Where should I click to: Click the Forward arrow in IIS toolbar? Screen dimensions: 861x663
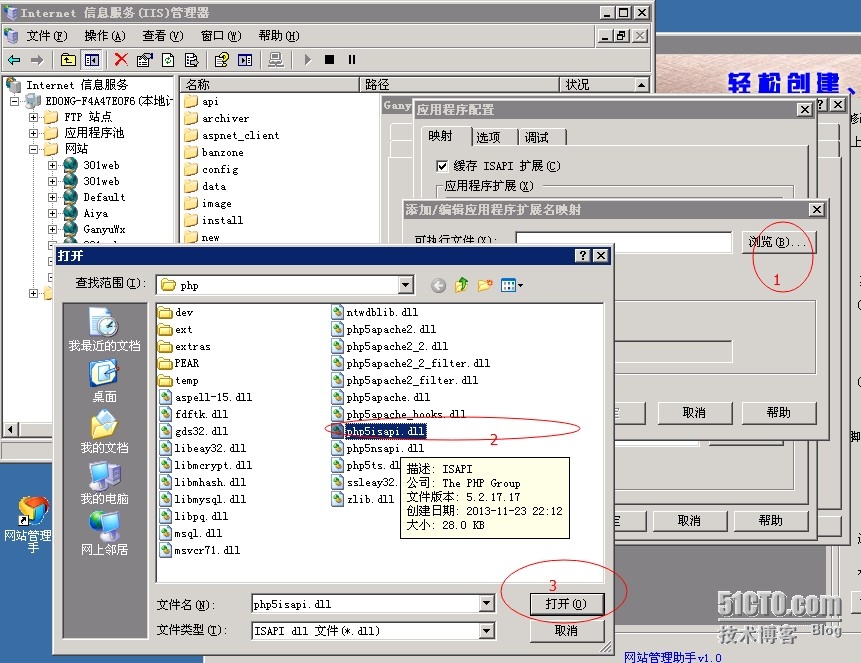pos(37,59)
